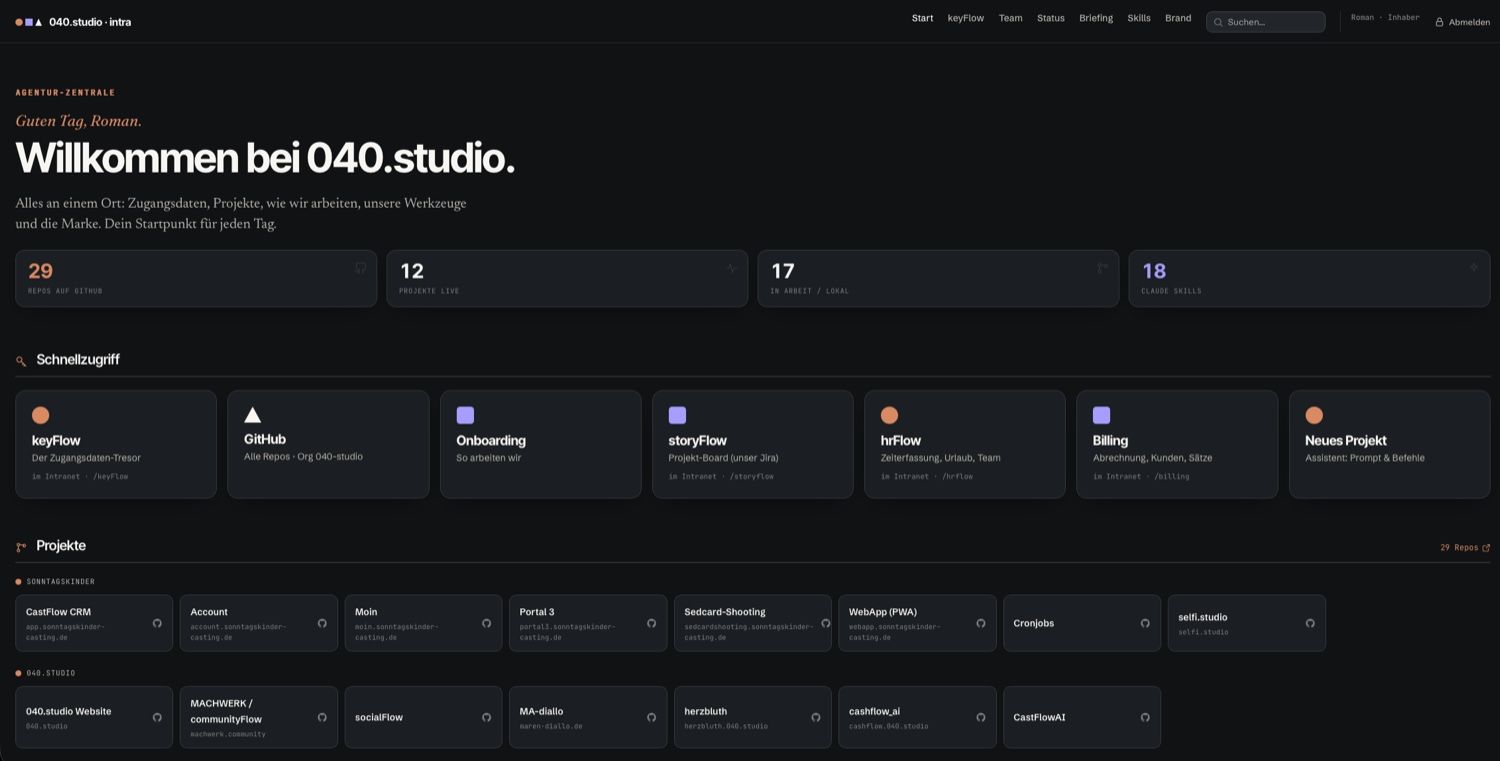1500x761 pixels.
Task: Click the lock icon beside Abmelden
Action: click(1440, 22)
